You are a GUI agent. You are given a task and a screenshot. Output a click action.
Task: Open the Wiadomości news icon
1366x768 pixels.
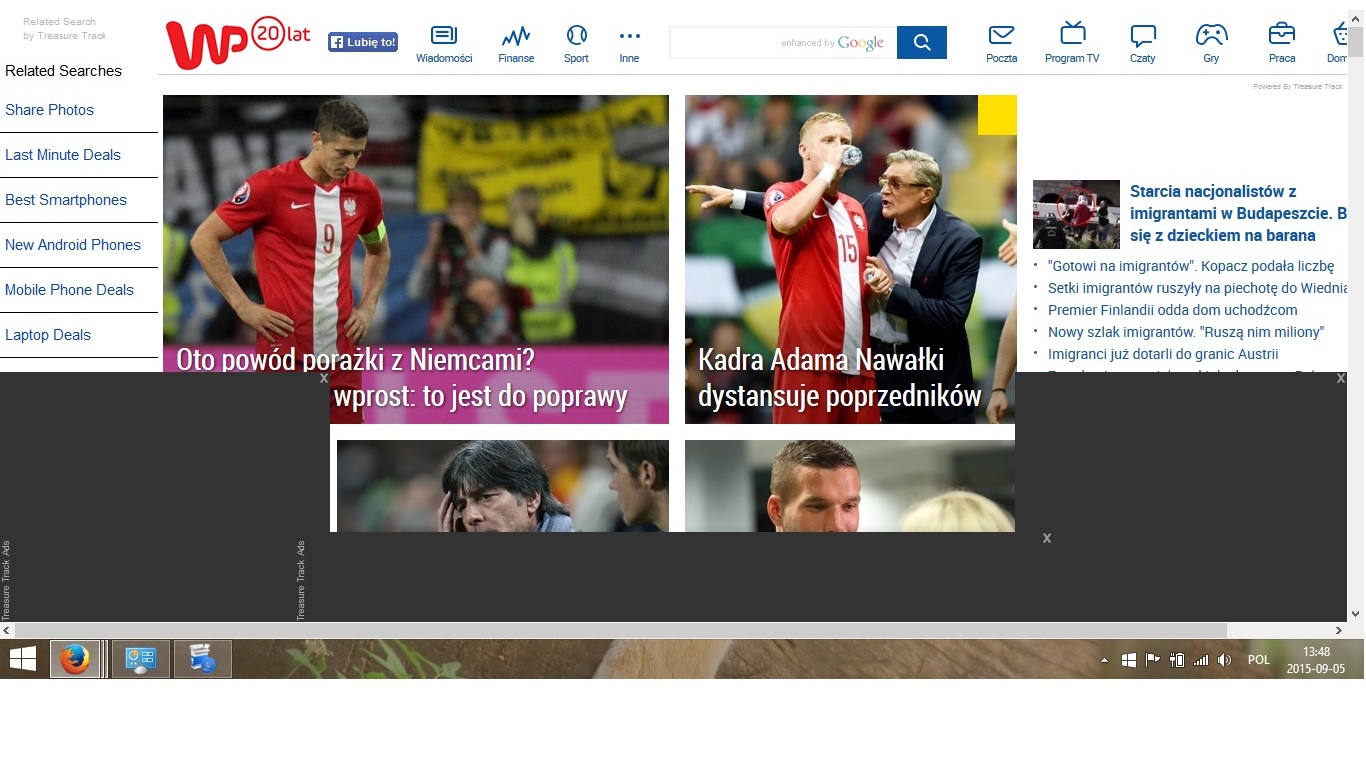pyautogui.click(x=443, y=37)
